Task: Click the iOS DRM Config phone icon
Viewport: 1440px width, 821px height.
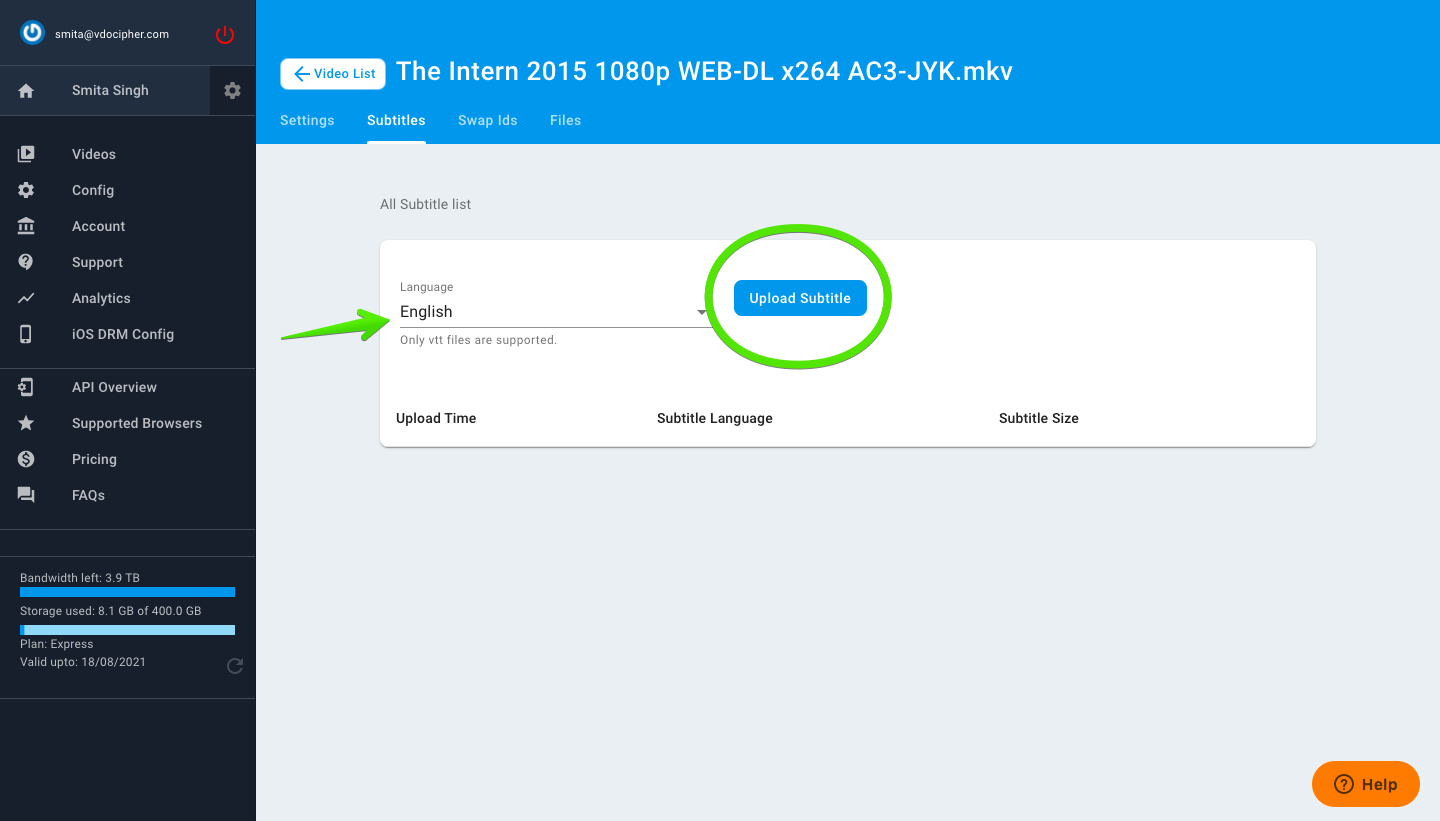Action: tap(26, 334)
